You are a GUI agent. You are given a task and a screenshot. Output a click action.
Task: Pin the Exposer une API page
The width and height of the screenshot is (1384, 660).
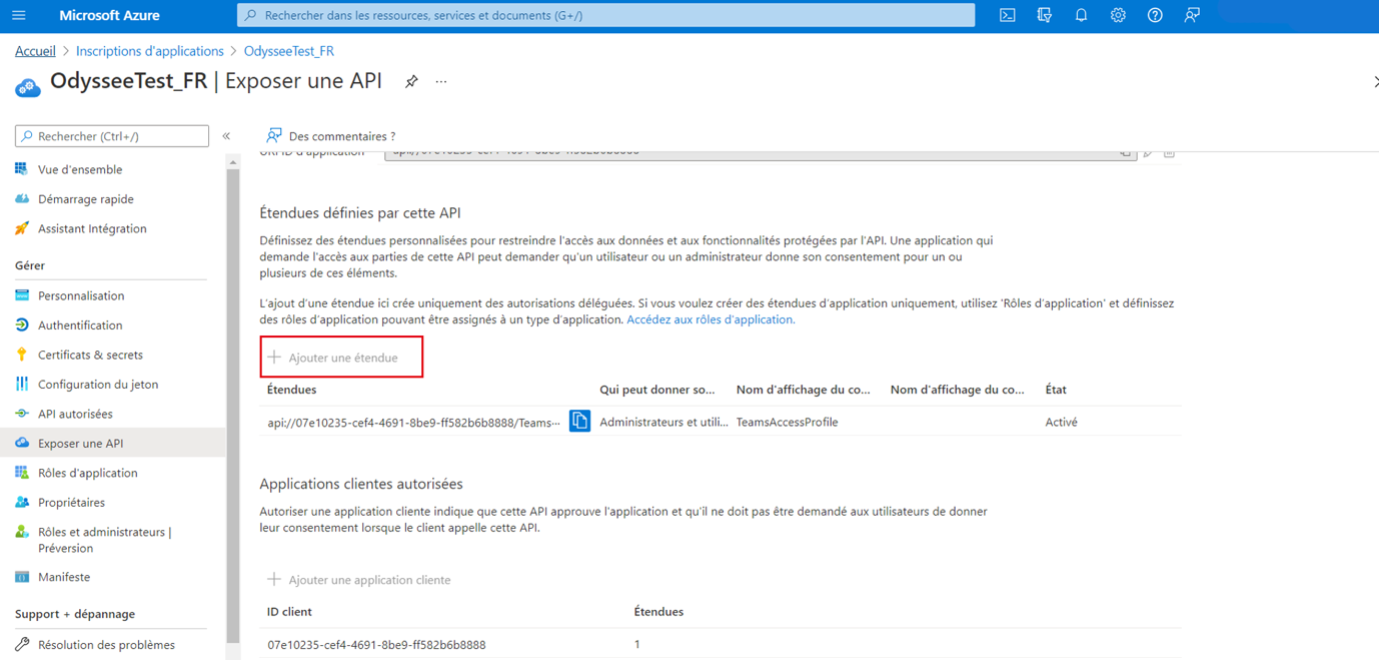click(411, 82)
